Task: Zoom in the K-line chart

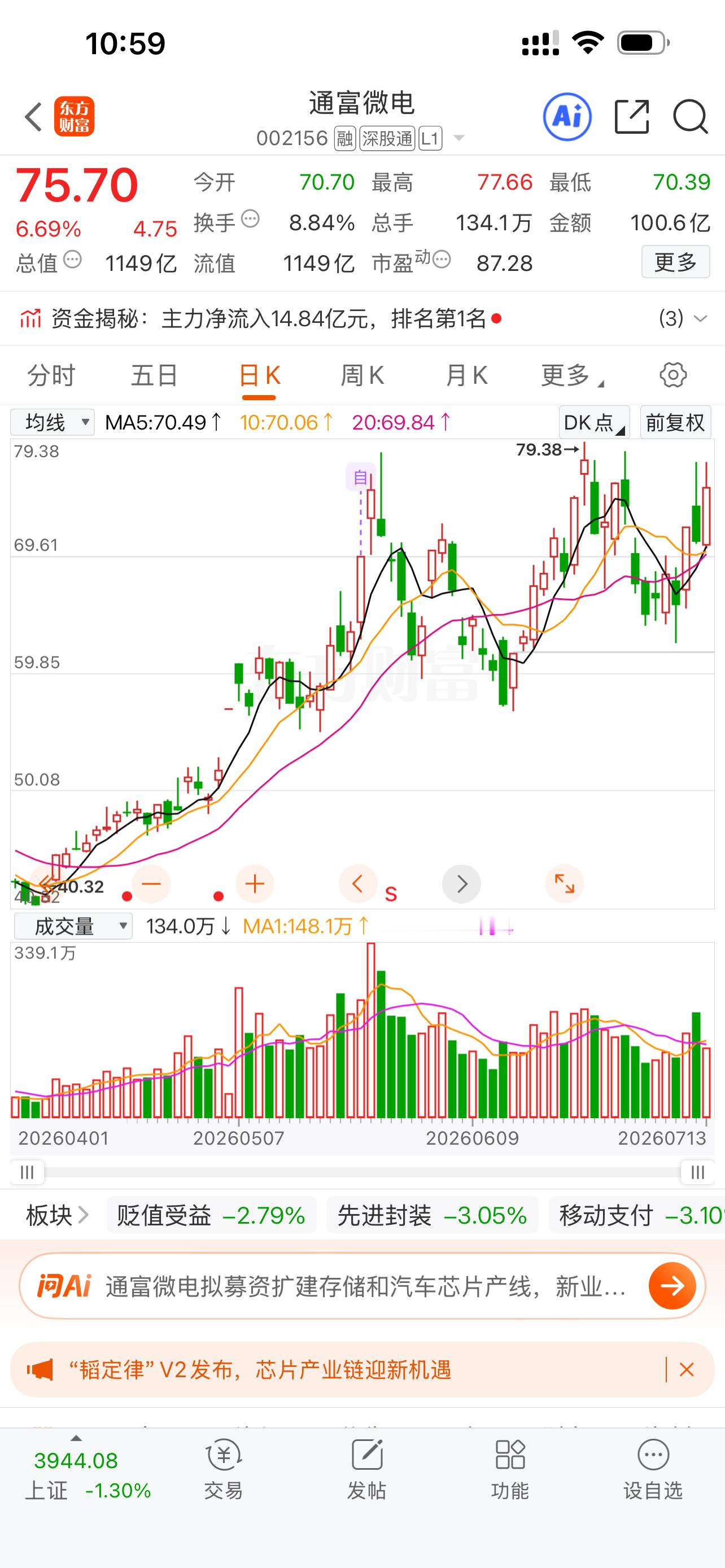Action: [255, 884]
